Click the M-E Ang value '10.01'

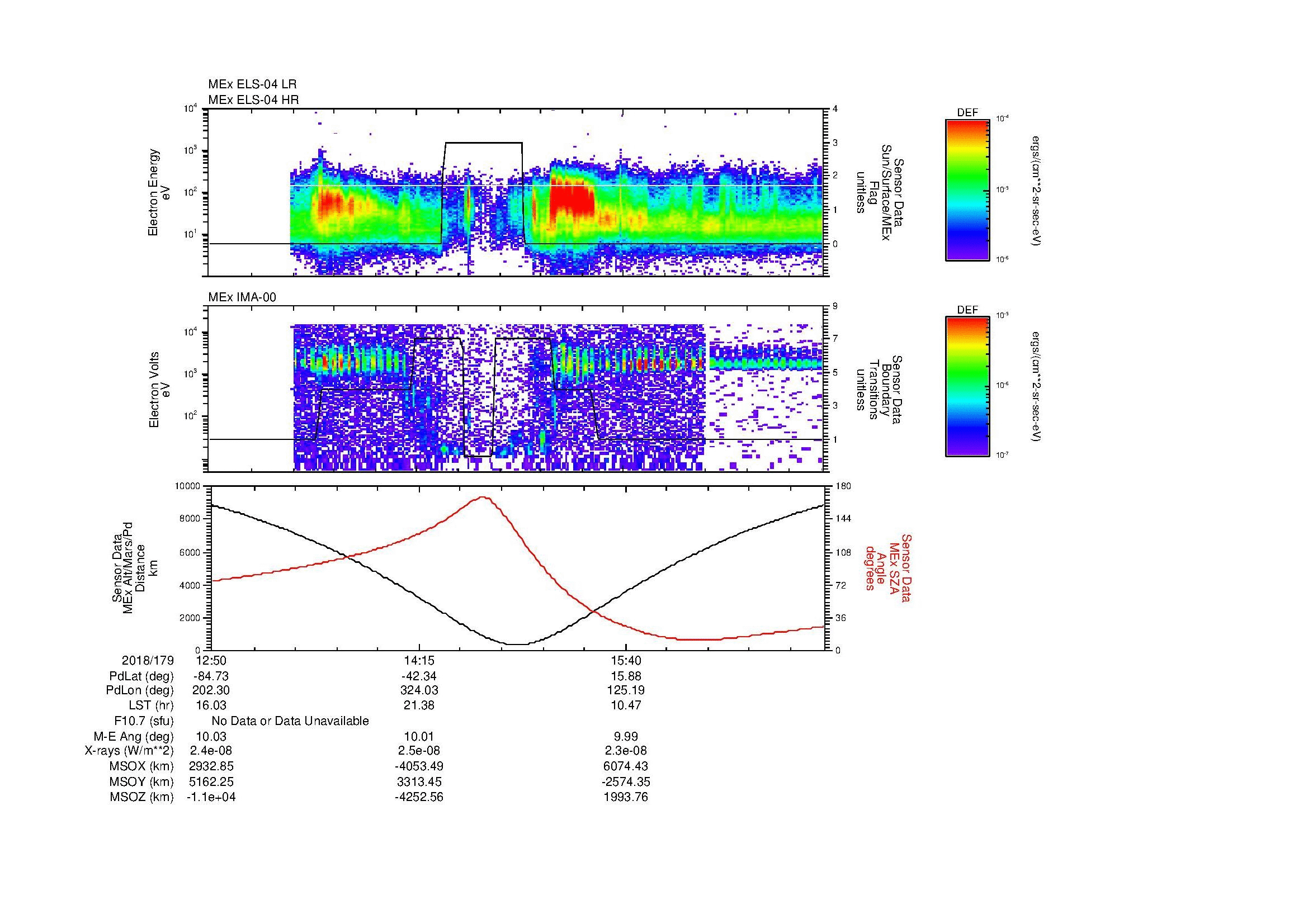pos(419,736)
